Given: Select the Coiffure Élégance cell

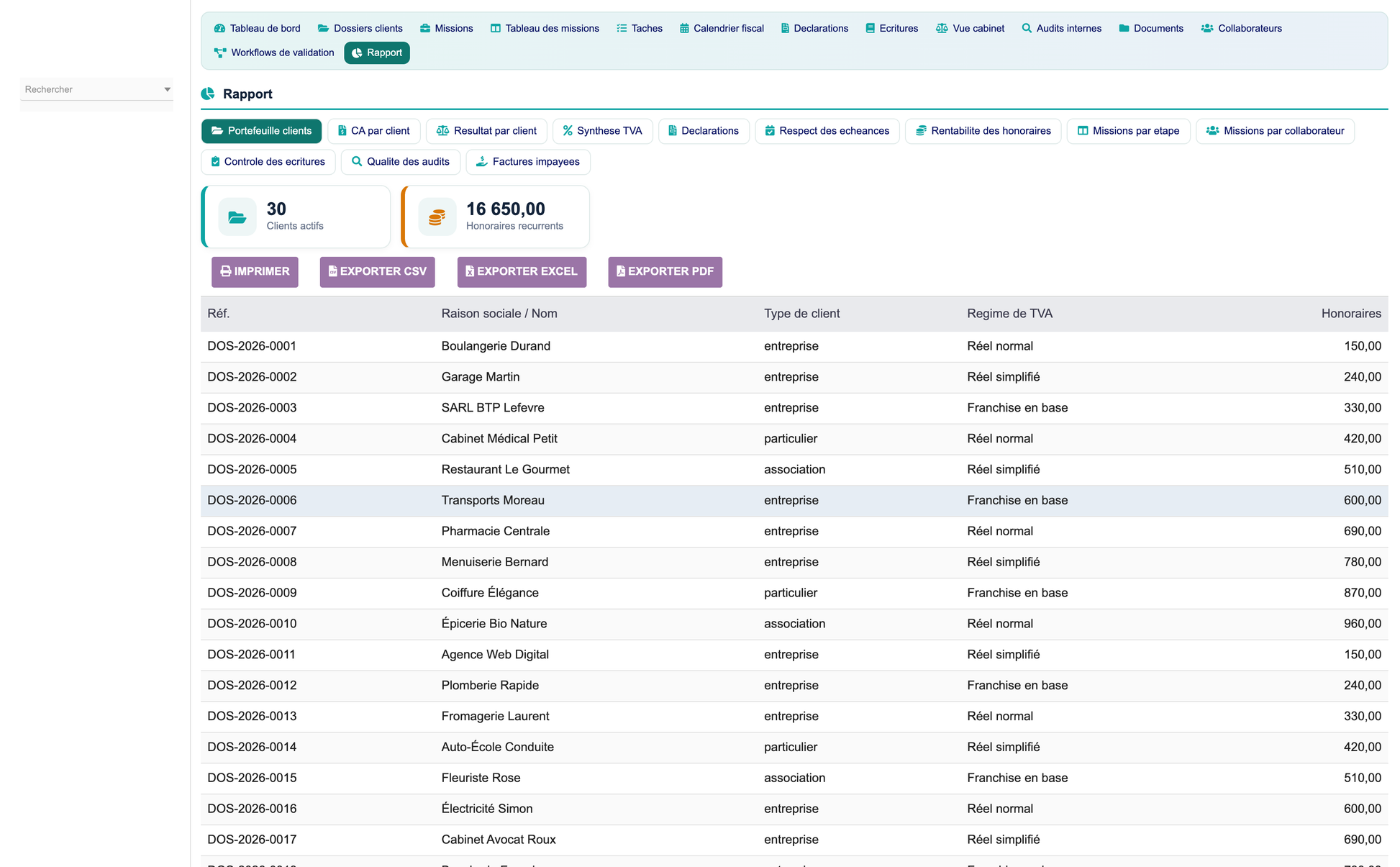Looking at the screenshot, I should (490, 593).
